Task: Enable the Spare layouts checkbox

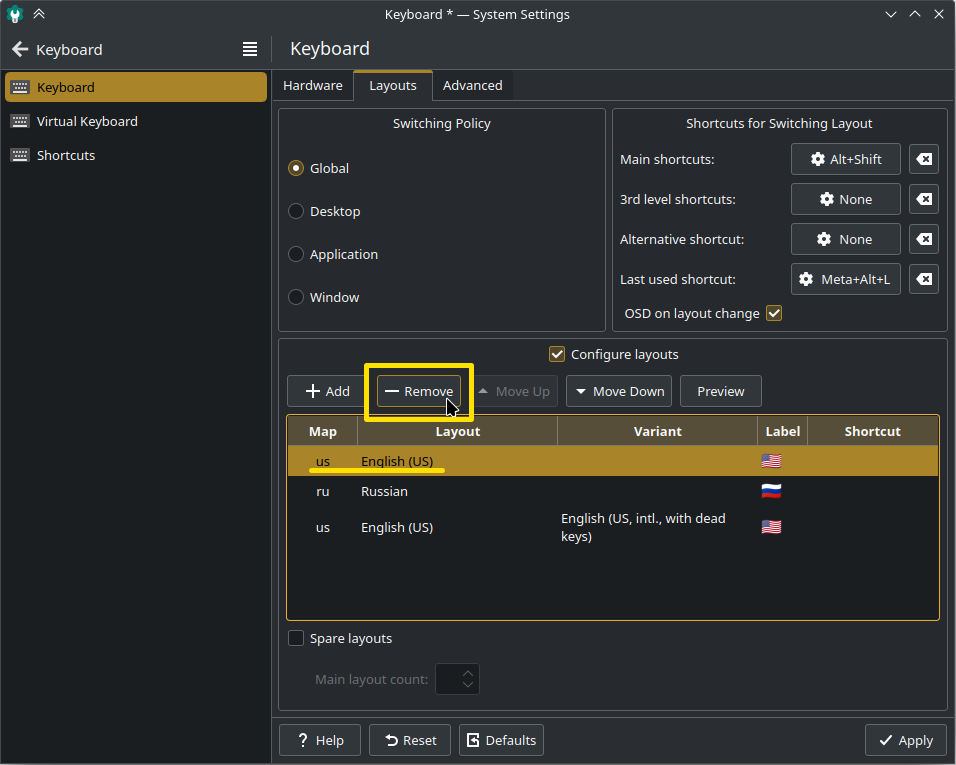Action: [x=296, y=638]
